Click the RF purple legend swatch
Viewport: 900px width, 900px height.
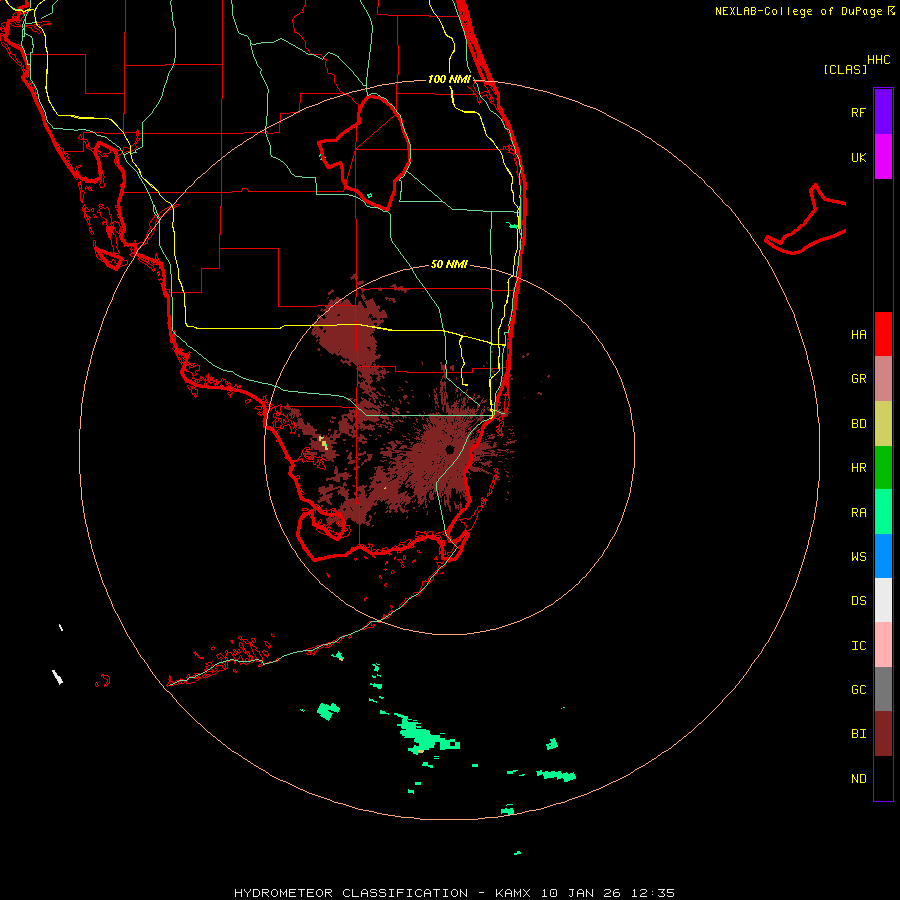[883, 111]
